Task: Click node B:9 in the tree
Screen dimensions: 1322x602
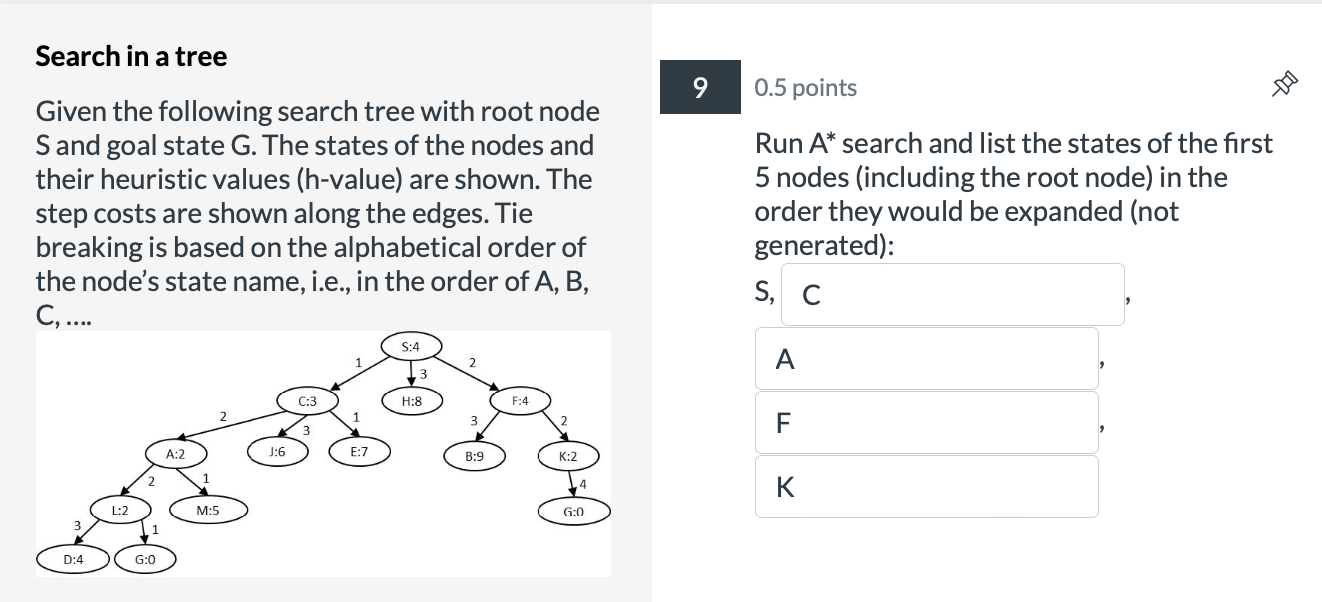Action: (x=474, y=456)
